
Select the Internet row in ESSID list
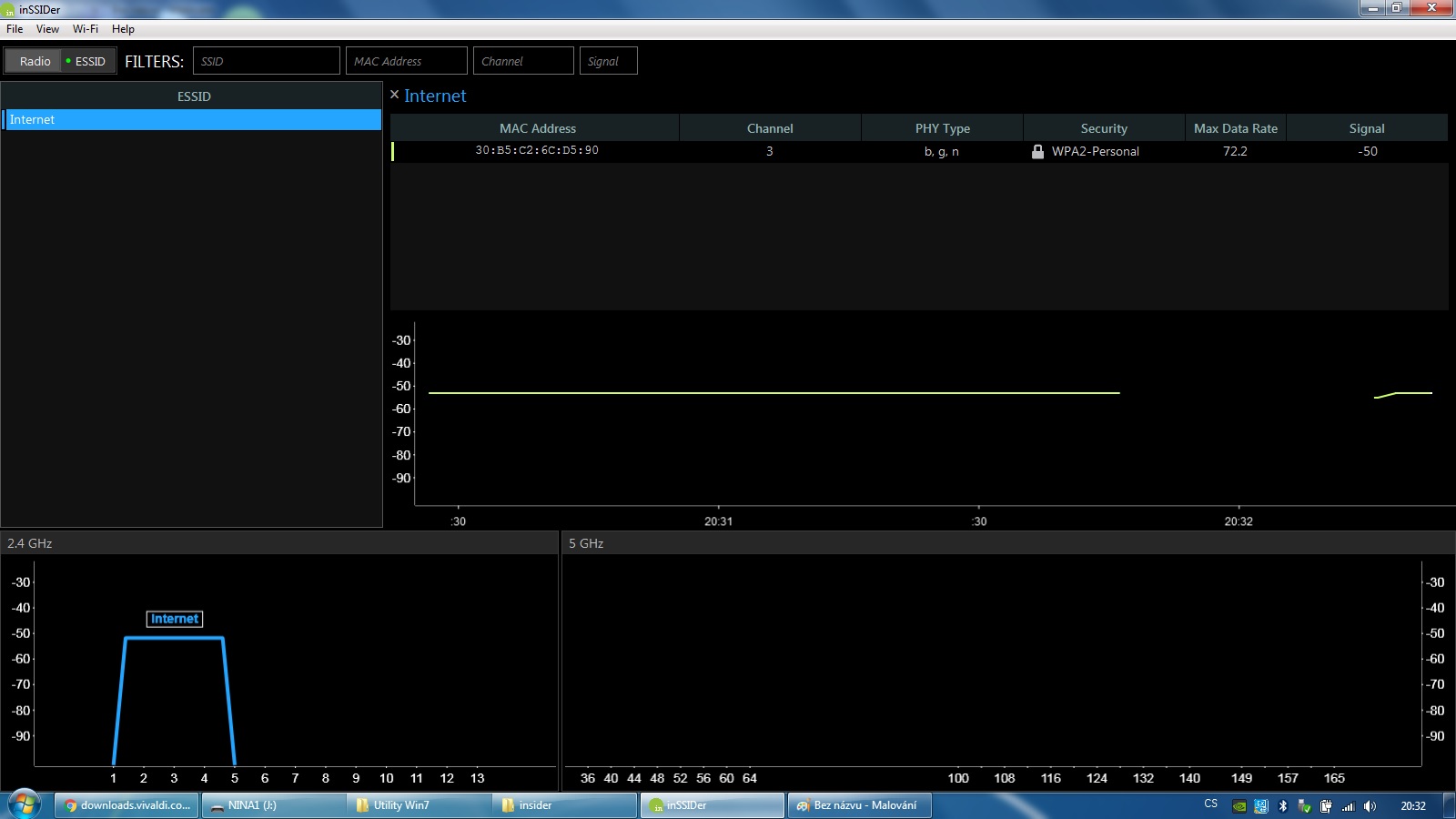click(x=192, y=119)
